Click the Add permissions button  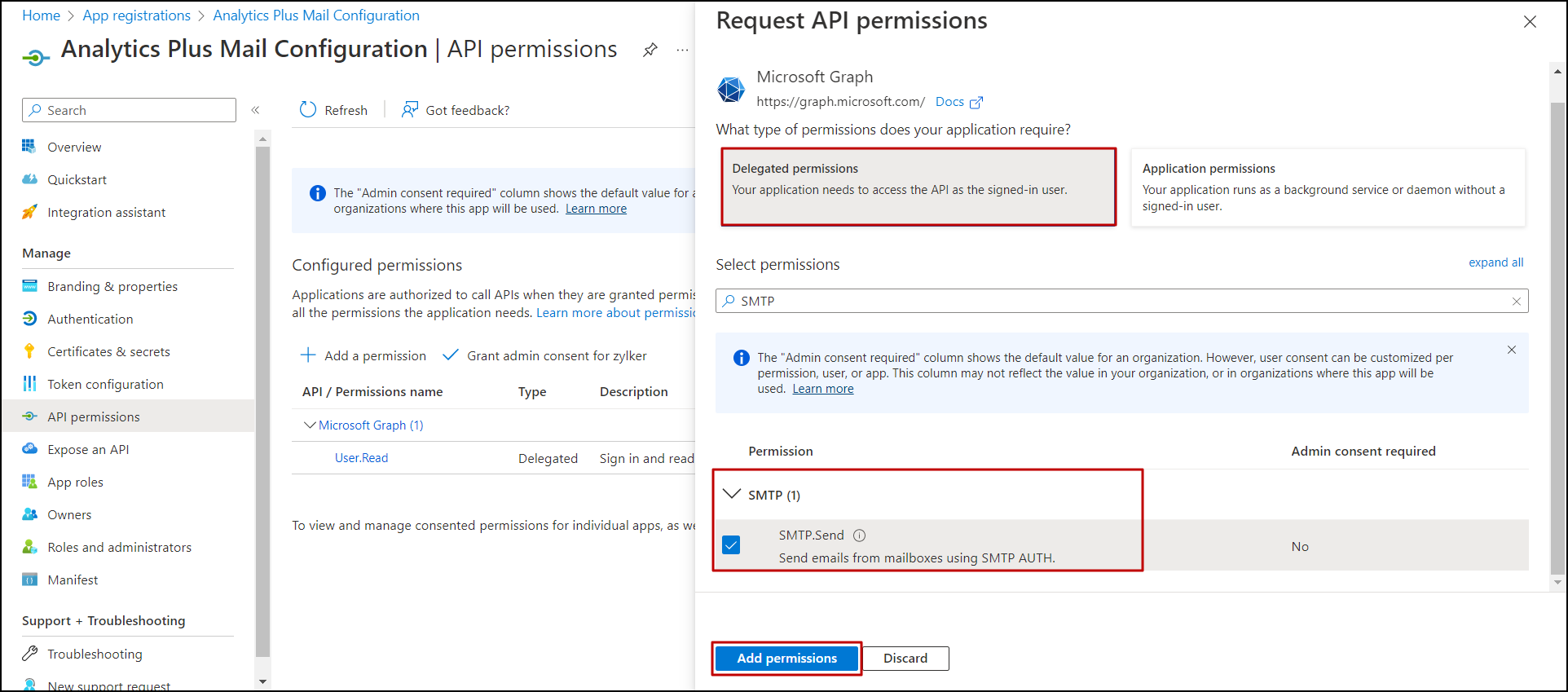(x=786, y=658)
